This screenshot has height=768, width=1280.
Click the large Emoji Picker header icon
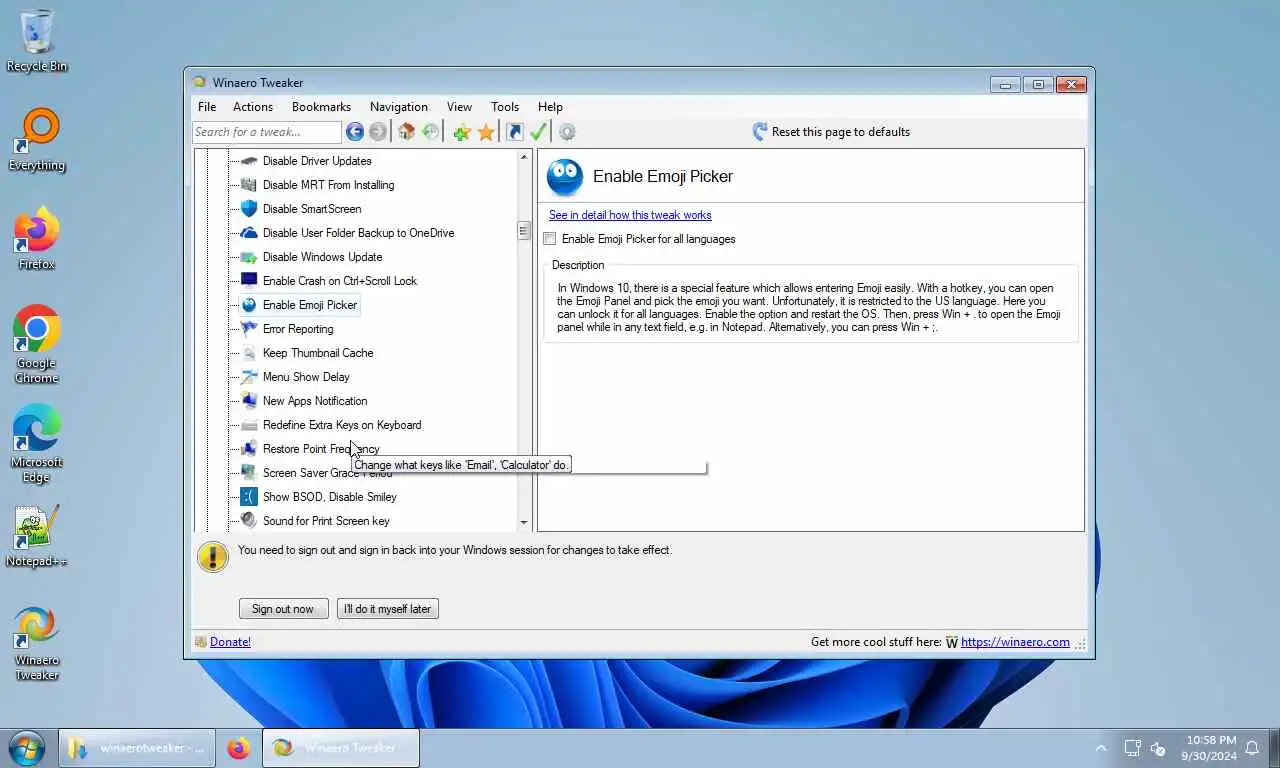(565, 177)
